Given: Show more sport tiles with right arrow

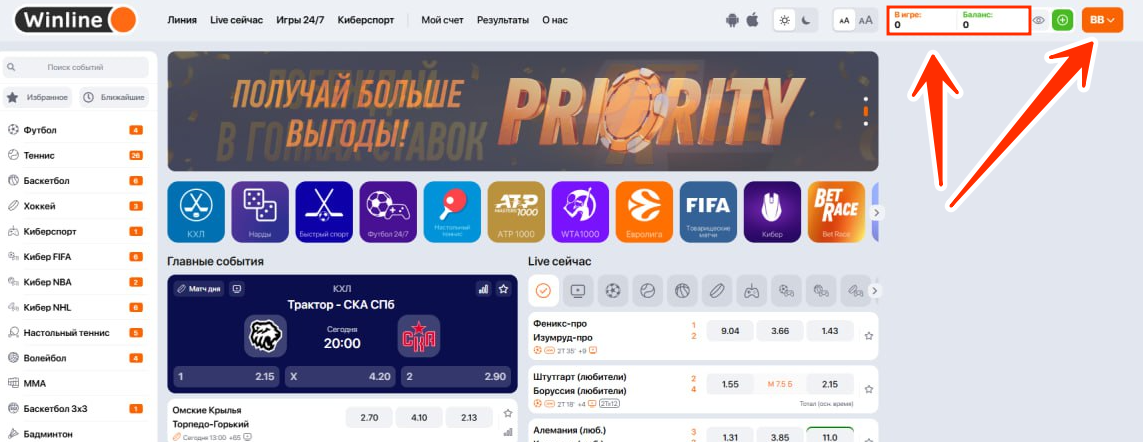Looking at the screenshot, I should click(878, 212).
